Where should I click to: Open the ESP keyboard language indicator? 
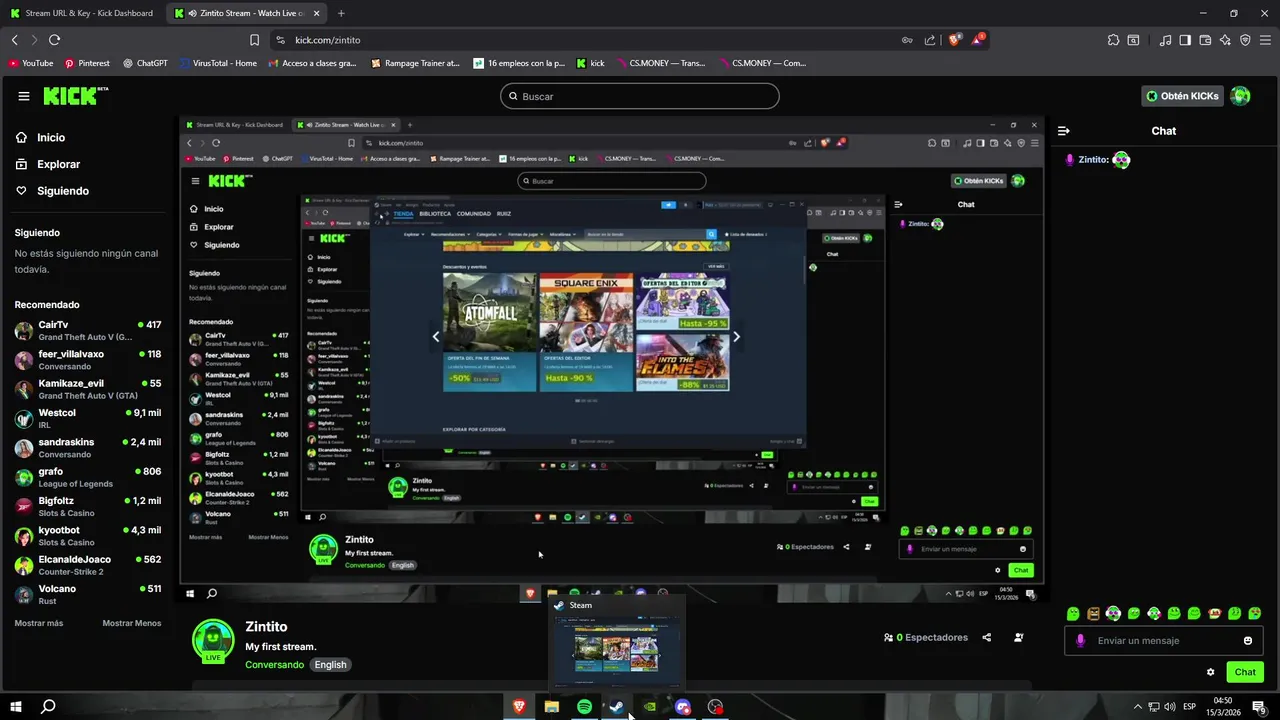tap(1190, 707)
